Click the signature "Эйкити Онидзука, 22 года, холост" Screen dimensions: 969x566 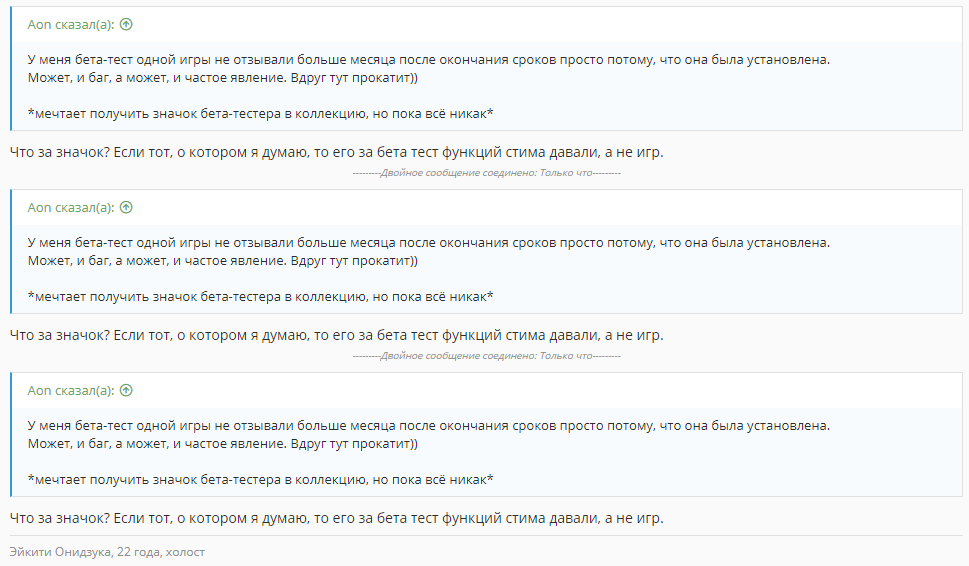pos(107,552)
